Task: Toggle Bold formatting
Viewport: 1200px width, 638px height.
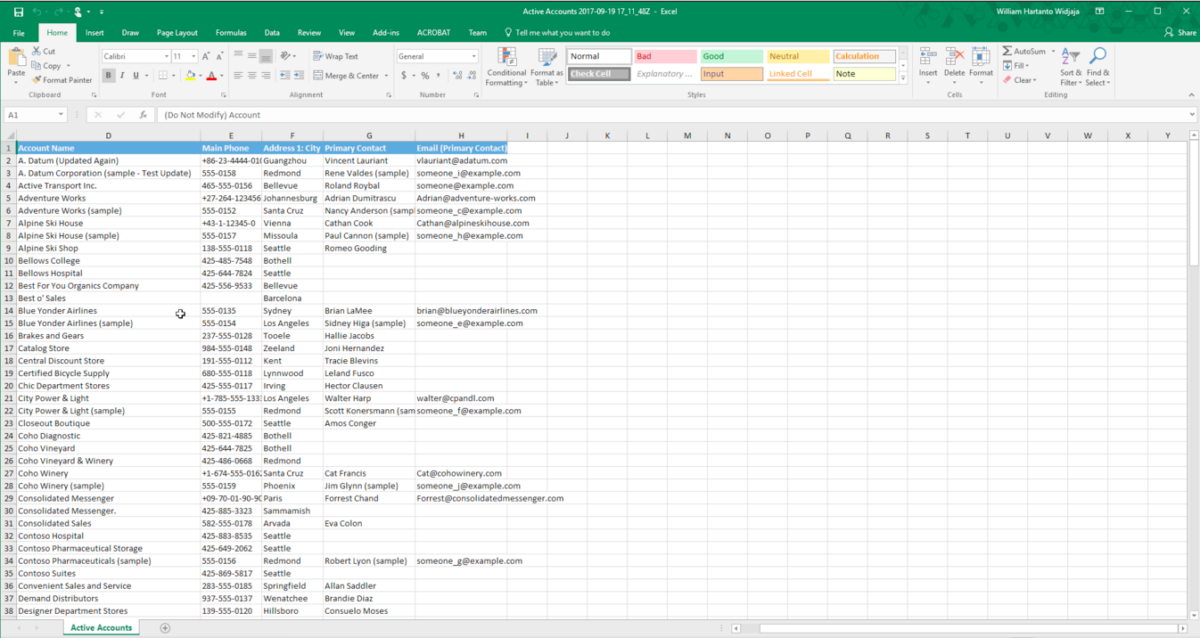Action: 108,76
